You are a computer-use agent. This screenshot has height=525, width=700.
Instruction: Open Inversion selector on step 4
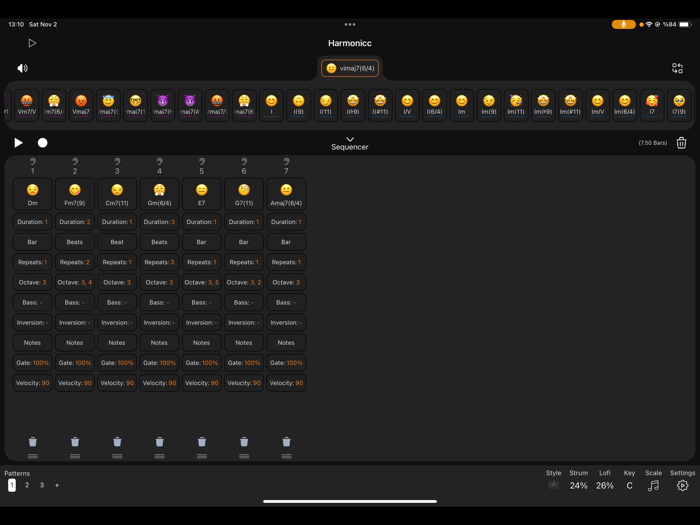tap(159, 322)
